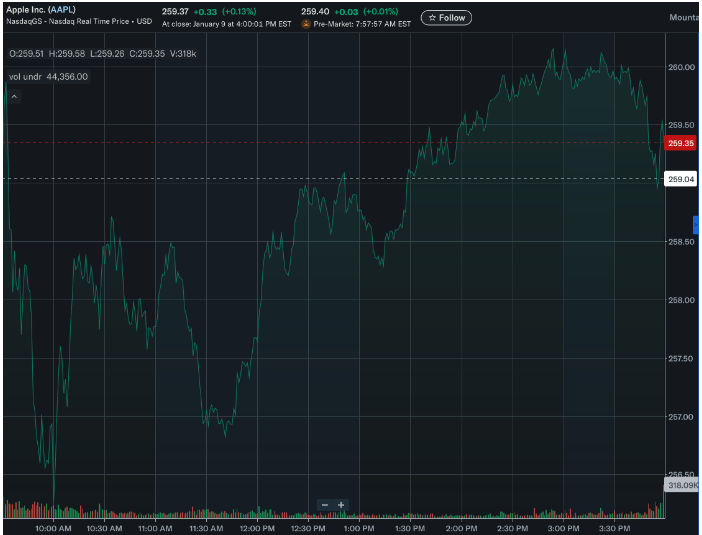Click the 259.04 previous close label
This screenshot has width=702, height=535.
click(681, 179)
